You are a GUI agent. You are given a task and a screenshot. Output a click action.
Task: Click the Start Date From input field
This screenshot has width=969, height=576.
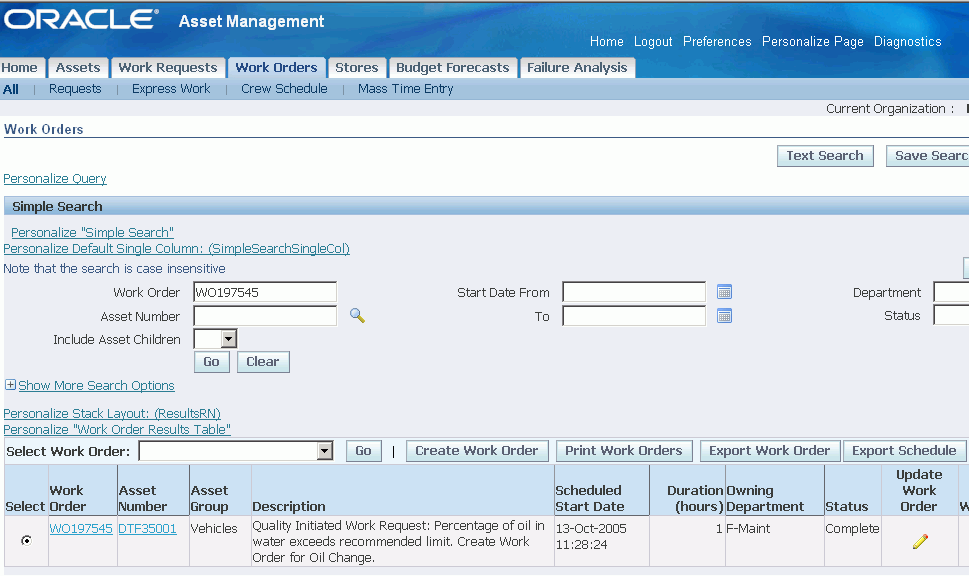(x=634, y=292)
